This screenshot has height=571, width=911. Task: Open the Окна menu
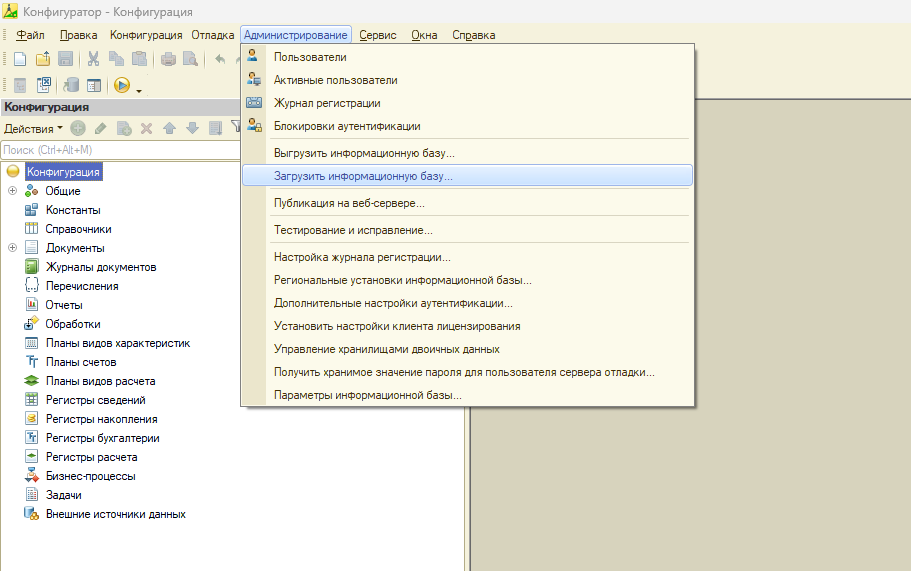click(424, 35)
